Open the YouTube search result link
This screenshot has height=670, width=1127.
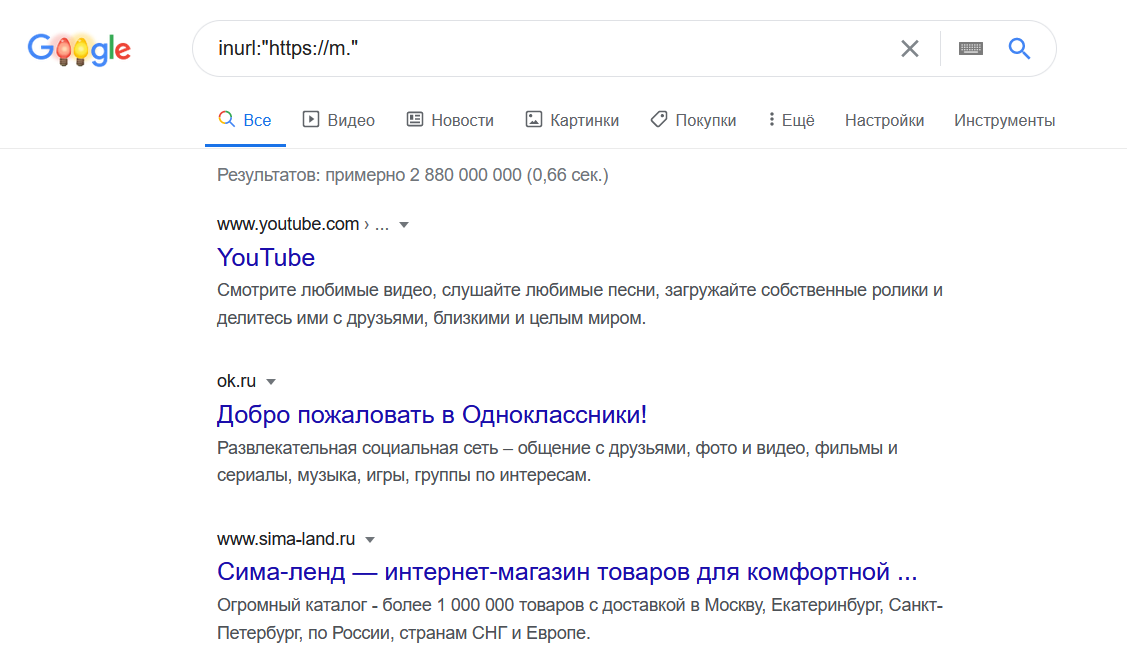click(266, 258)
